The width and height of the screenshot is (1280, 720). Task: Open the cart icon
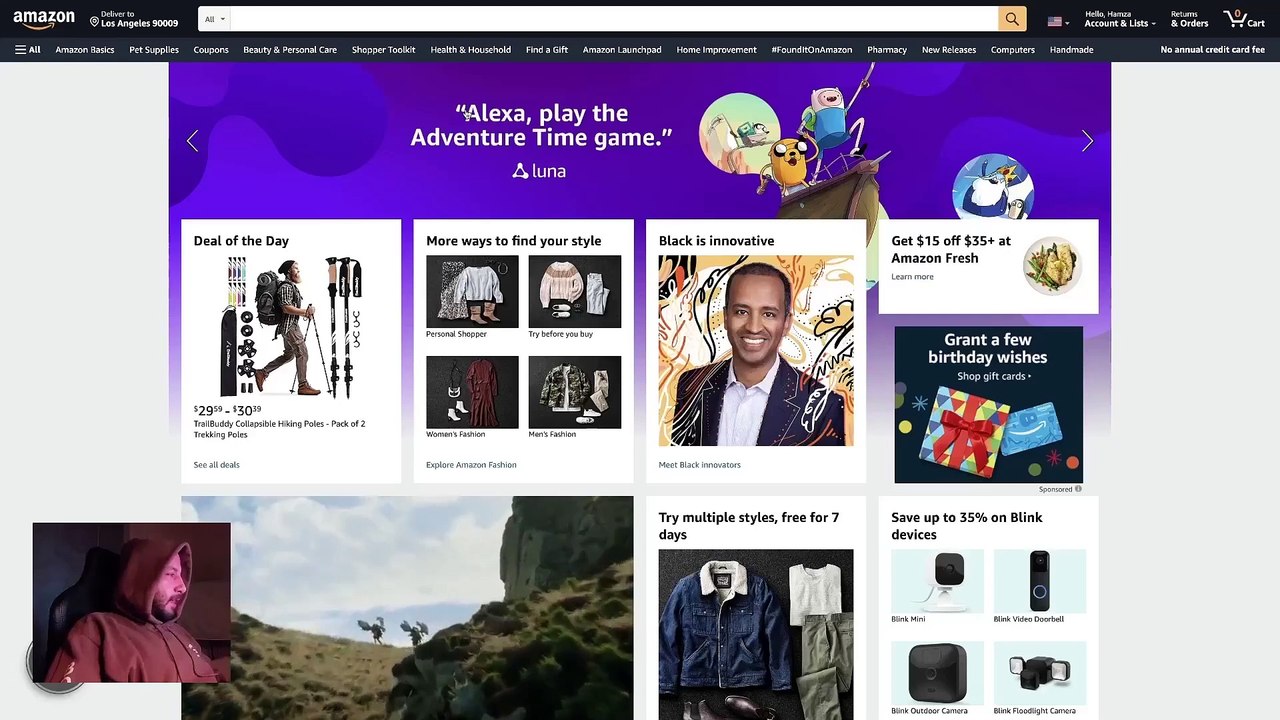tap(1244, 19)
